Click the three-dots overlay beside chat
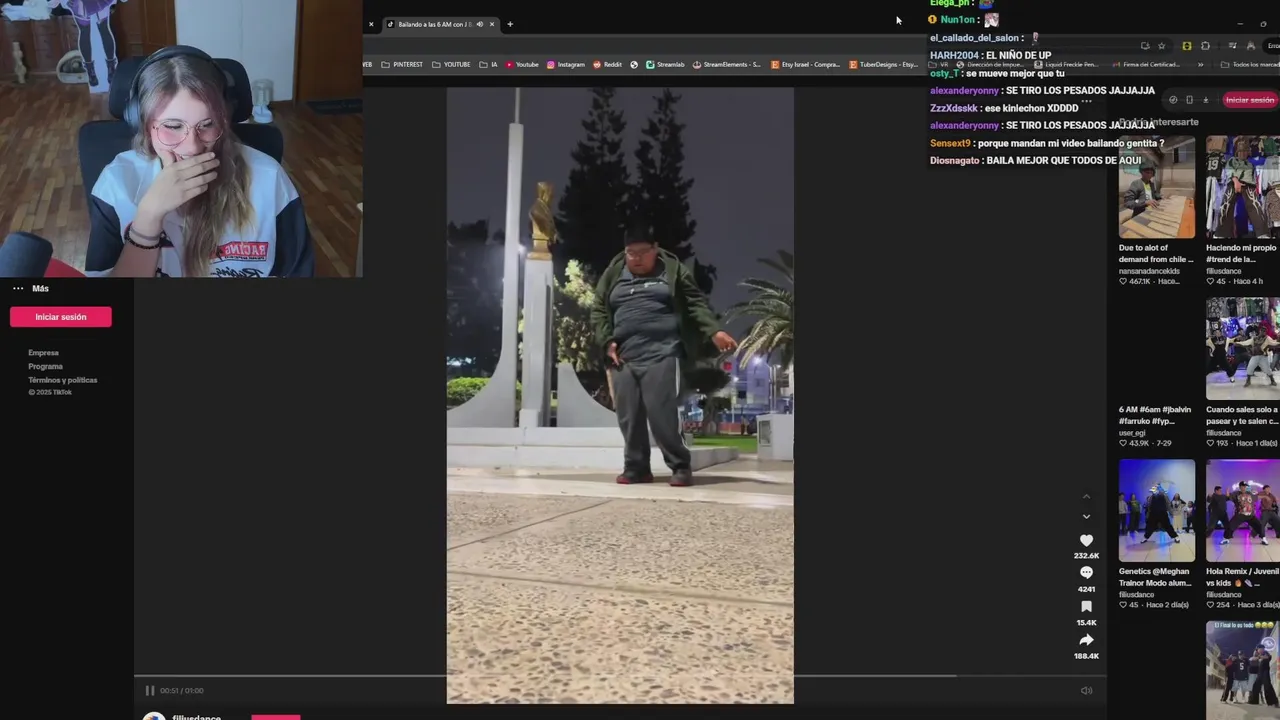Viewport: 1280px width, 720px height. [1086, 101]
